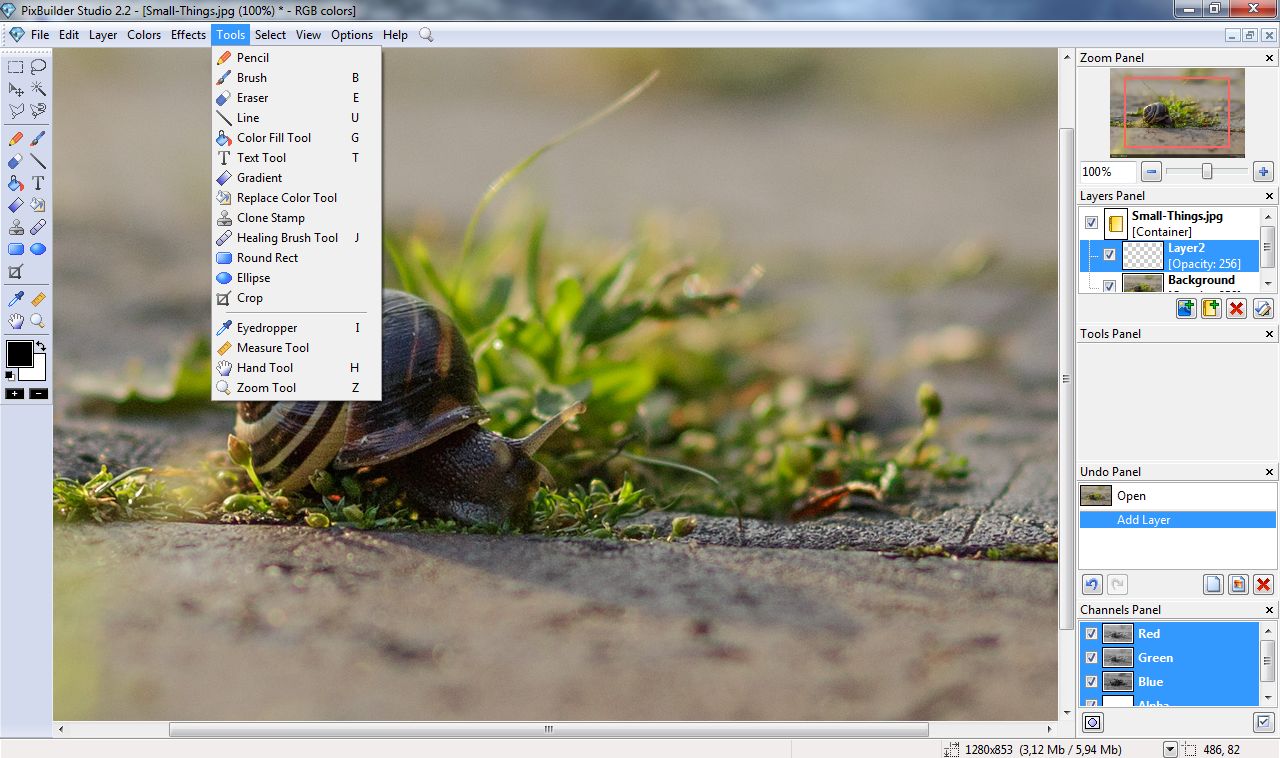
Task: Click the zoom in plus button
Action: coord(1263,171)
